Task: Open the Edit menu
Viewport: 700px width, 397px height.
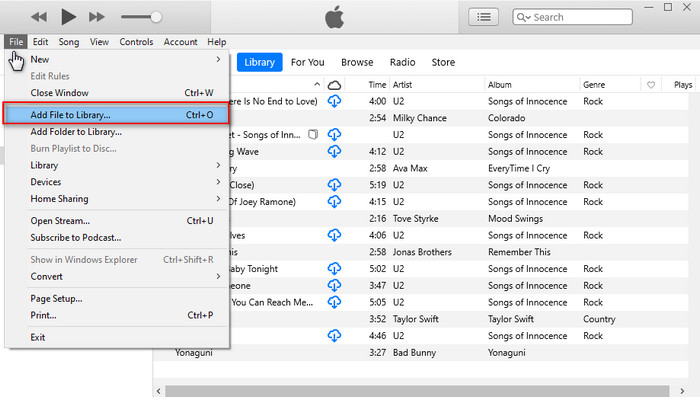Action: coord(40,42)
